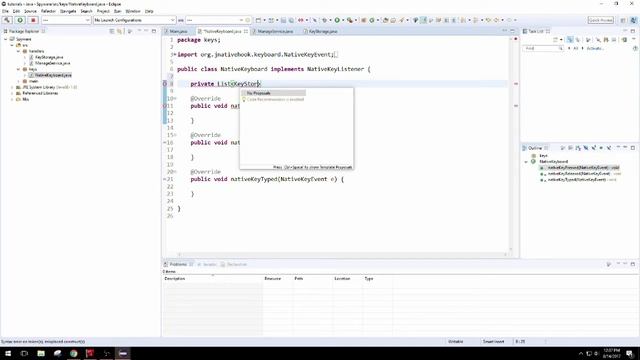Click the Save toolbar icon
Screen dimensions: 640x360
[x=283, y=20]
